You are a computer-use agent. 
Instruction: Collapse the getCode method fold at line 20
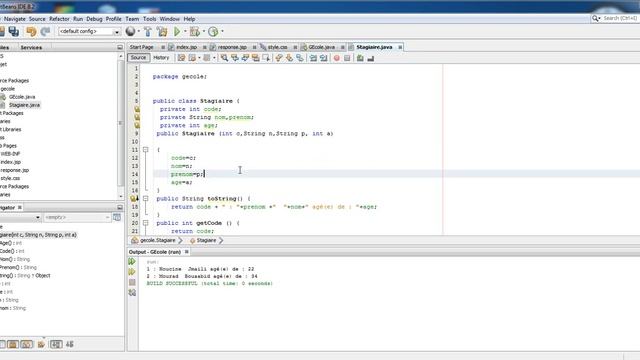(145, 223)
